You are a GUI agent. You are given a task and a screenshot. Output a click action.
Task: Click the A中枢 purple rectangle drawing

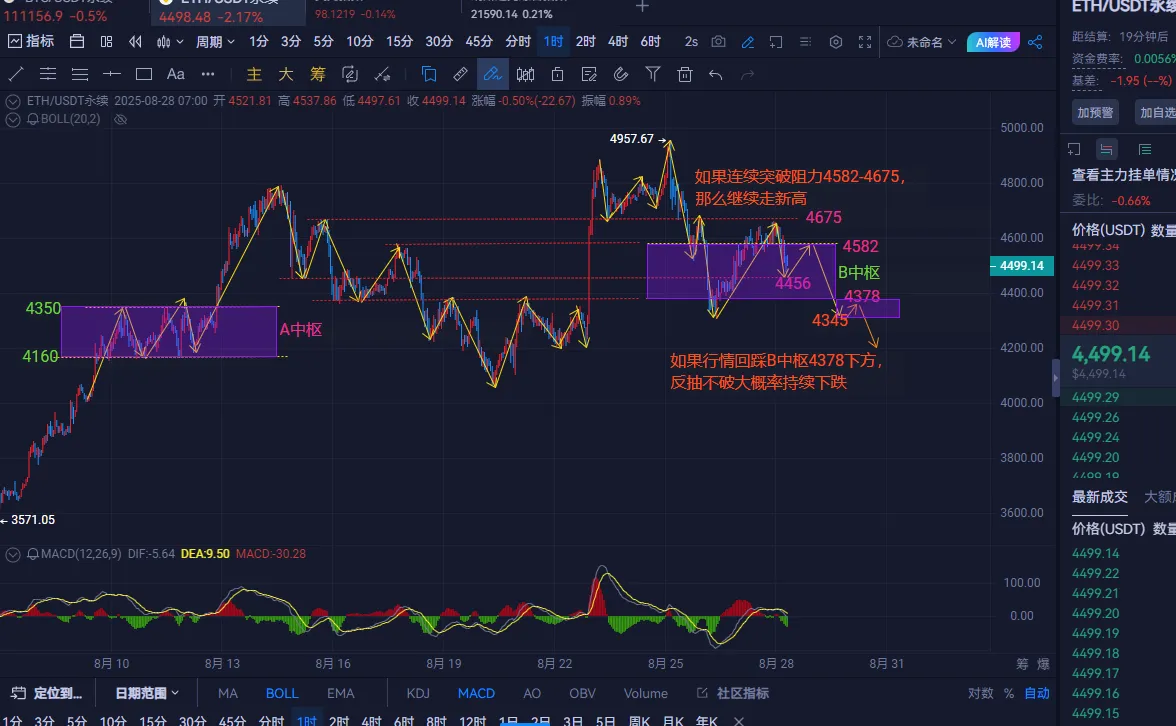[170, 332]
